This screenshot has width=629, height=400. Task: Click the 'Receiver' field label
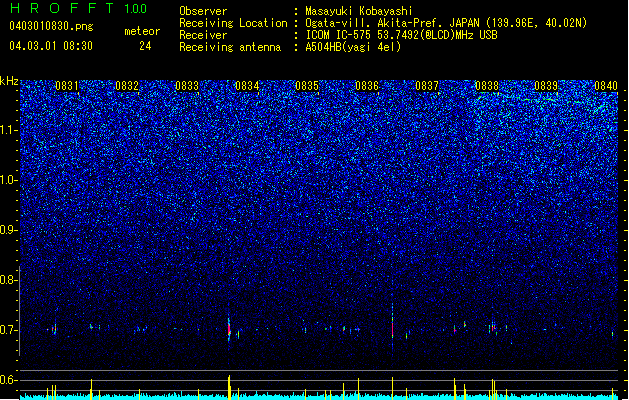(x=203, y=35)
